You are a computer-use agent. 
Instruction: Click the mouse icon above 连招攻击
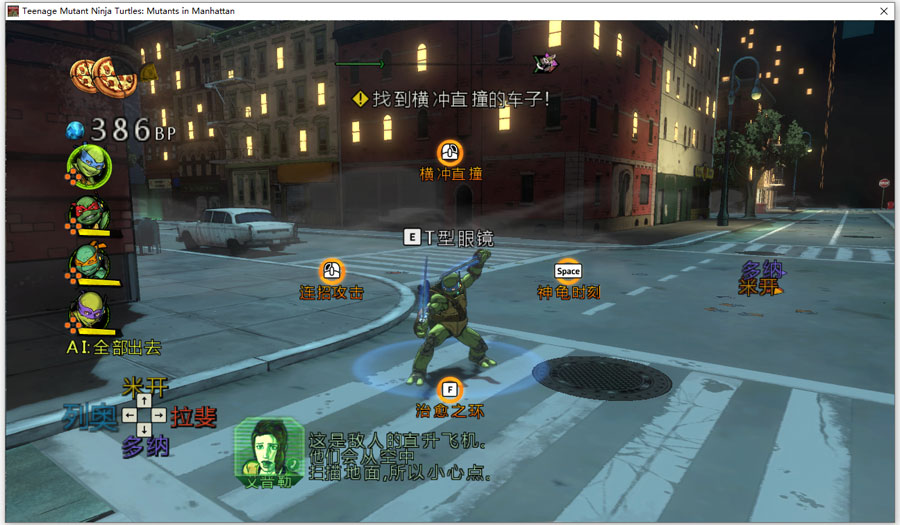332,271
